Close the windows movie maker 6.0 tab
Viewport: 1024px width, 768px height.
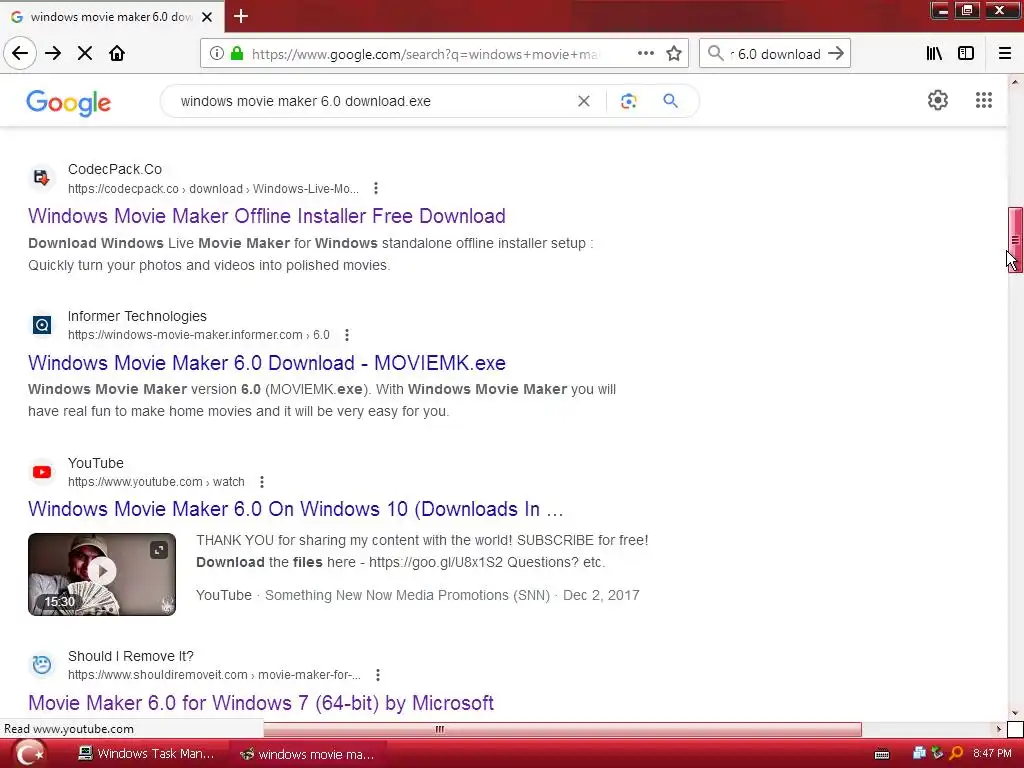pos(207,17)
